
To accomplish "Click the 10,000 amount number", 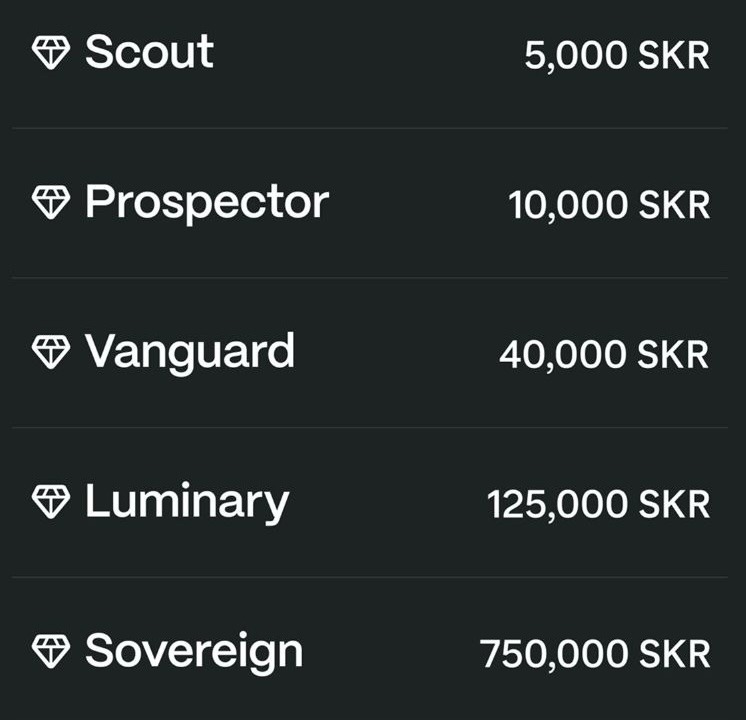I will [x=568, y=206].
